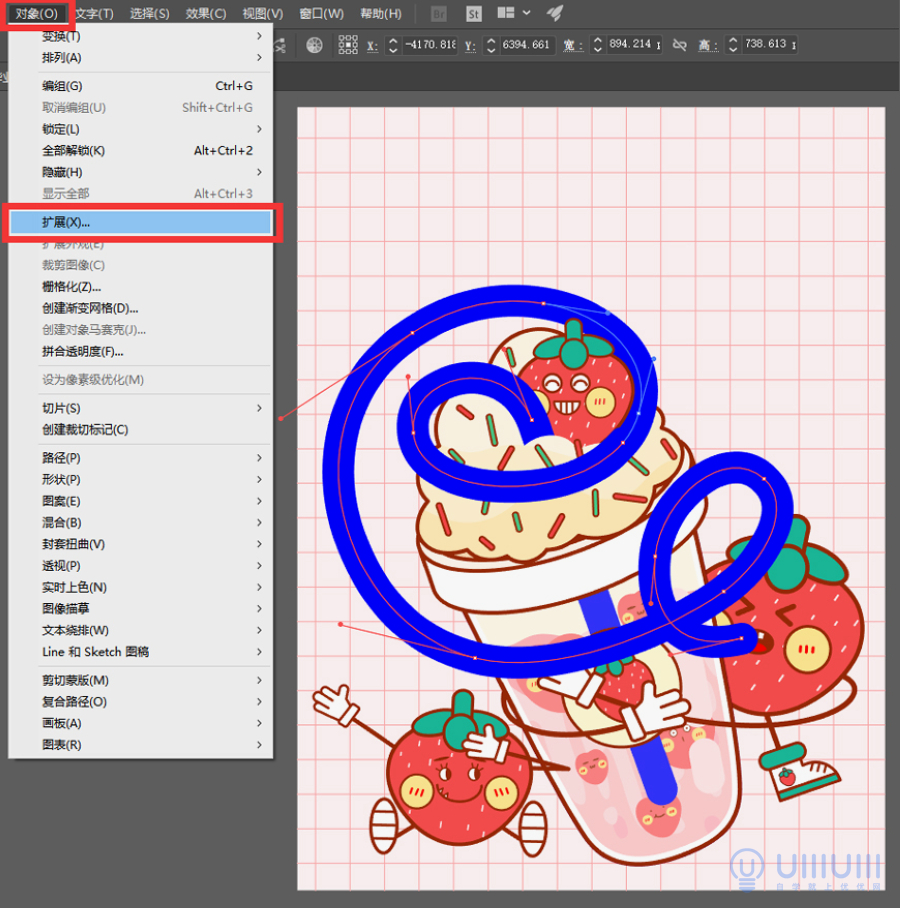Open the 画板(A) submenu
900x908 pixels.
[140, 723]
